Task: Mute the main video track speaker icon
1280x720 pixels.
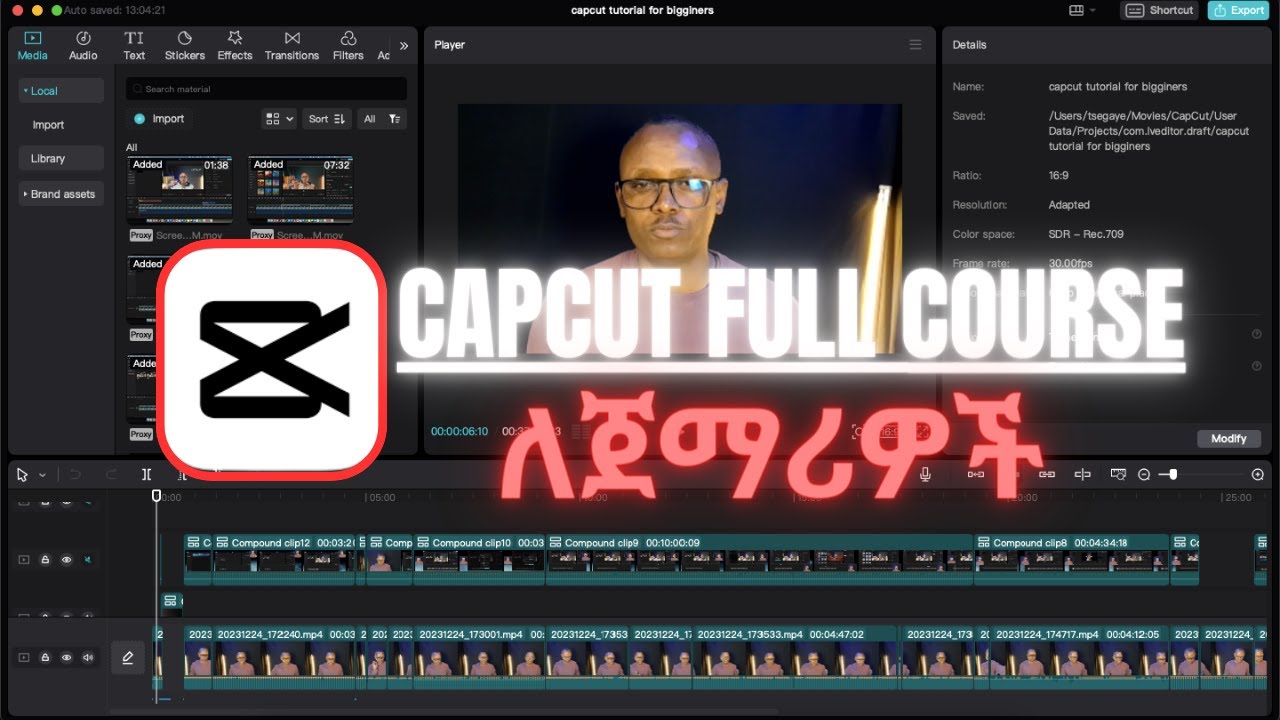Action: coord(88,657)
